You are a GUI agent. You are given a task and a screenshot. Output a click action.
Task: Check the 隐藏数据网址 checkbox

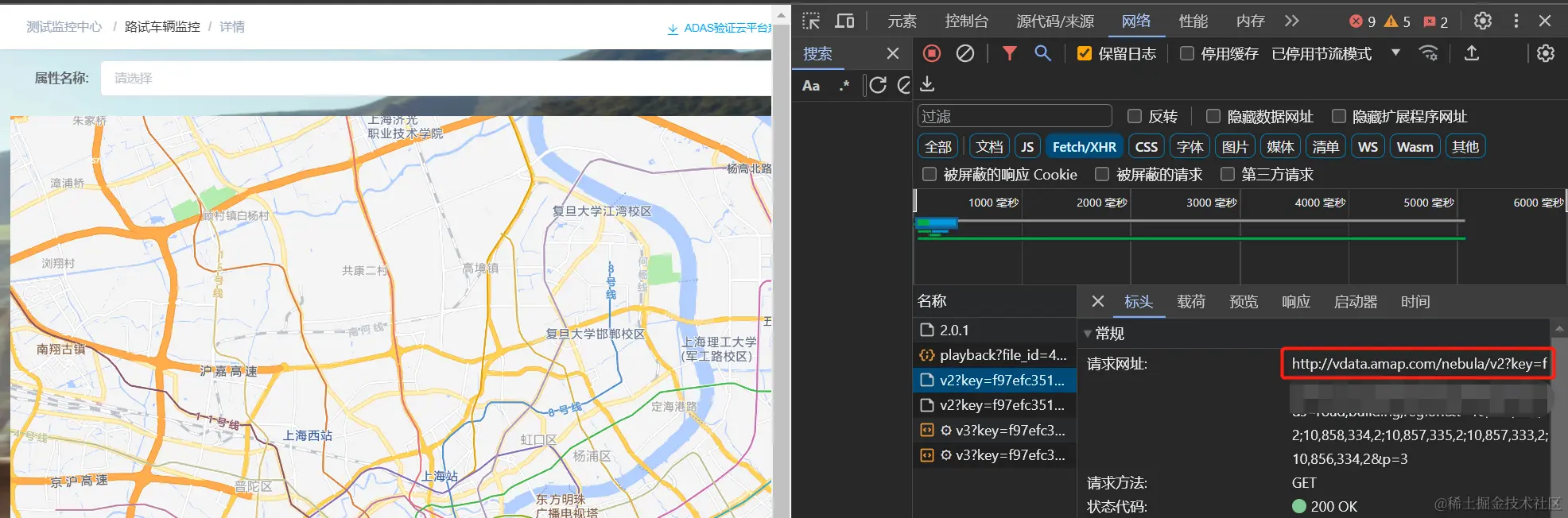coord(1213,116)
